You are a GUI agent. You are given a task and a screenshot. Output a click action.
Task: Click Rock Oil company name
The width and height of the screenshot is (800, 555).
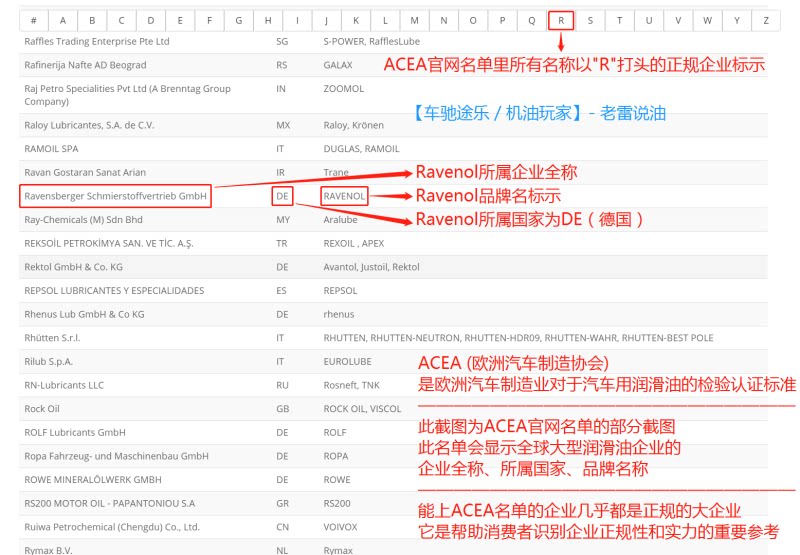(42, 409)
